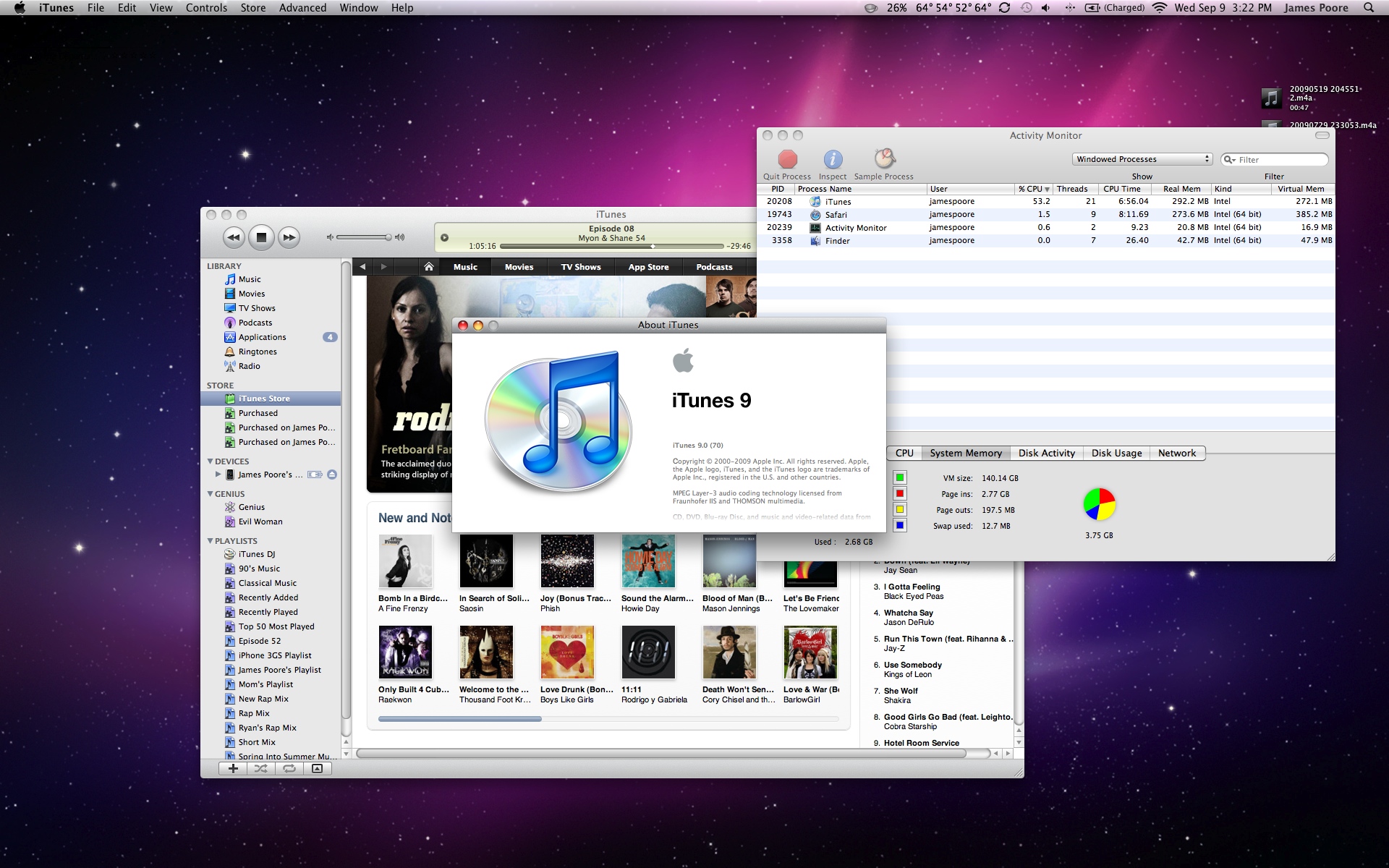Click the Sample Process icon
The height and width of the screenshot is (868, 1389).
(x=884, y=158)
